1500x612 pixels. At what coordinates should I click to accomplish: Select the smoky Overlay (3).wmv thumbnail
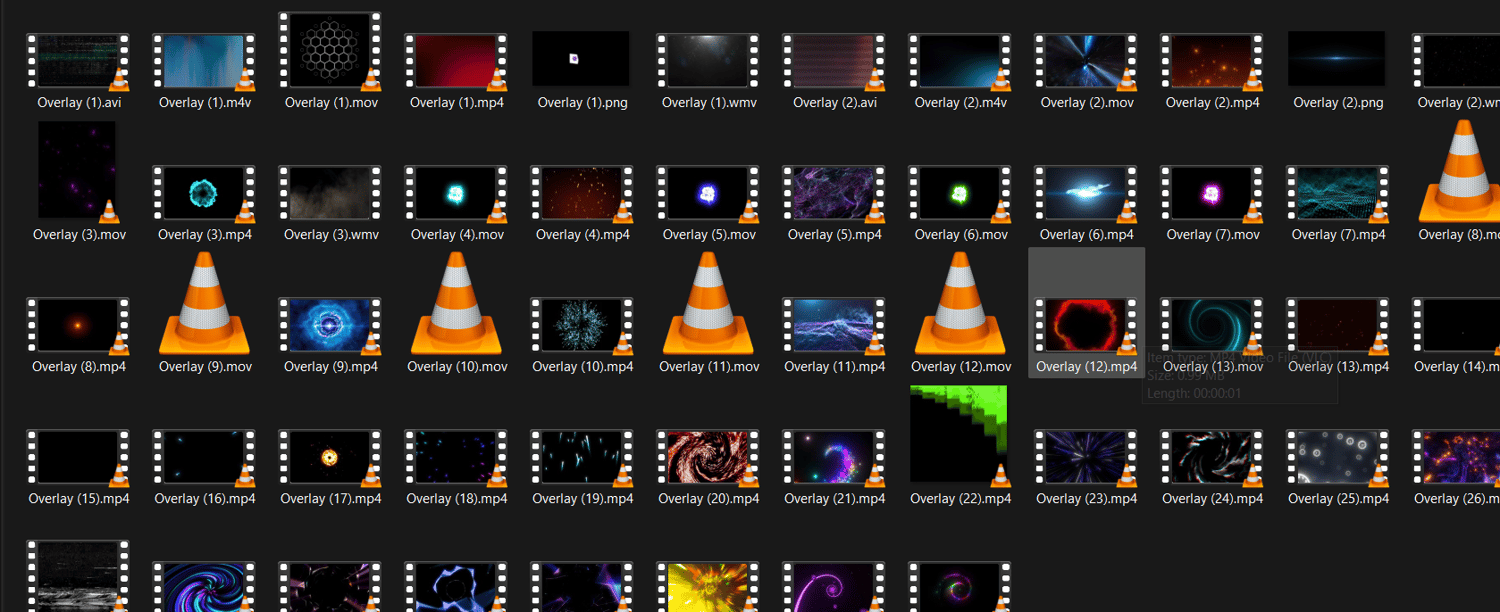click(330, 194)
